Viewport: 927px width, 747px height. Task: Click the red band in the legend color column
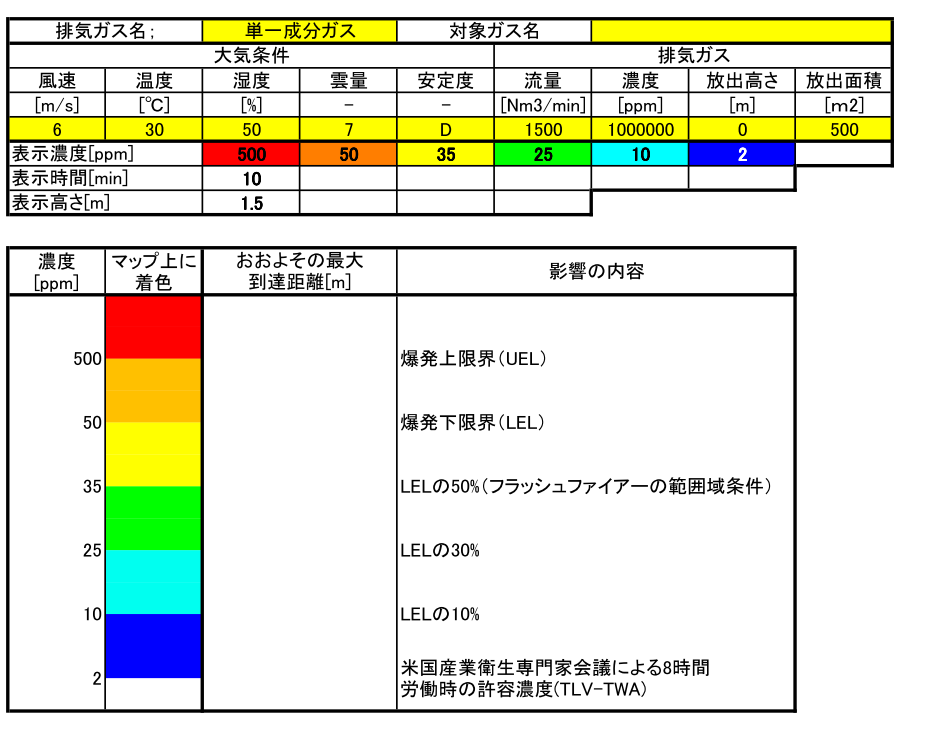(154, 327)
